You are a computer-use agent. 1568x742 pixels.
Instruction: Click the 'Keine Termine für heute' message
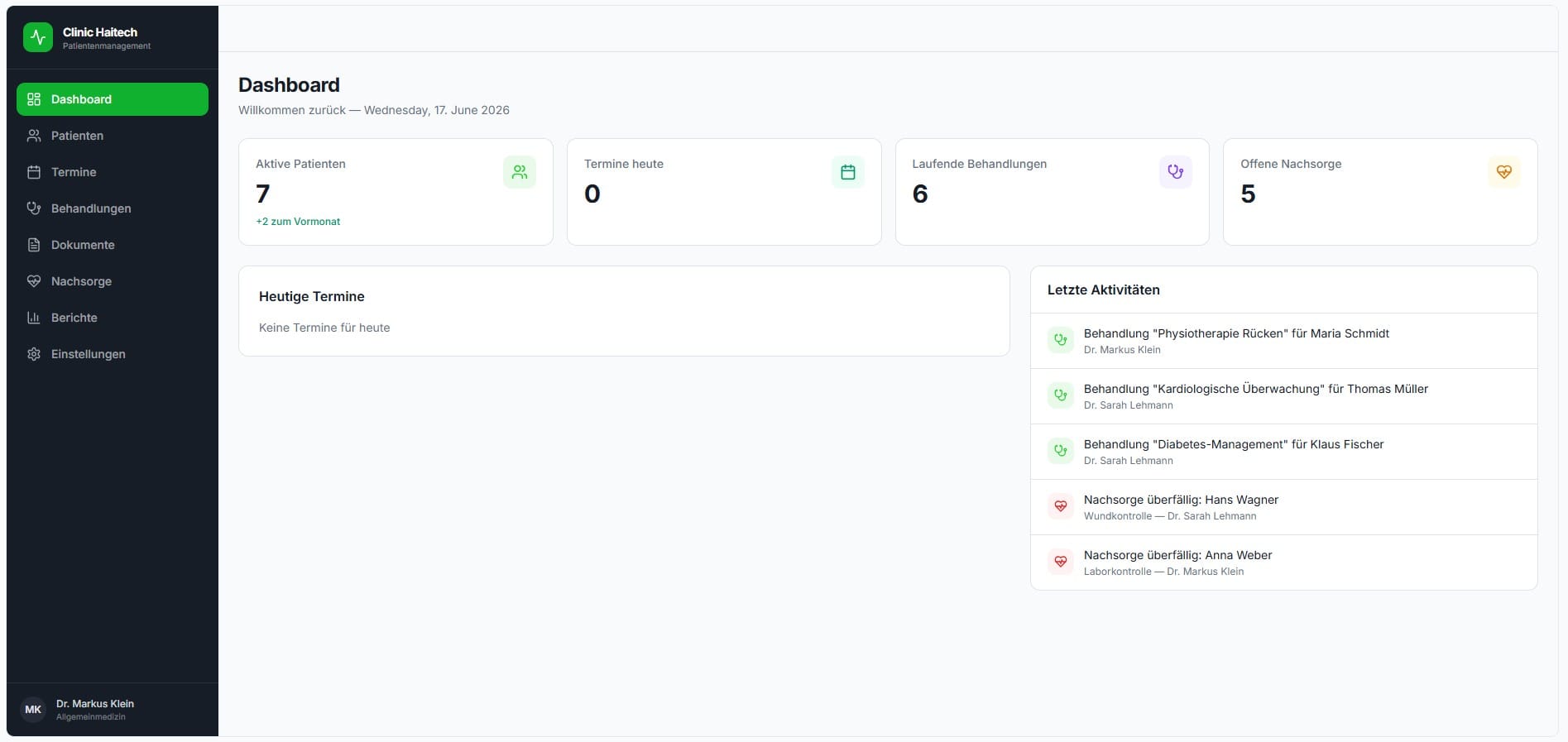pyautogui.click(x=324, y=328)
